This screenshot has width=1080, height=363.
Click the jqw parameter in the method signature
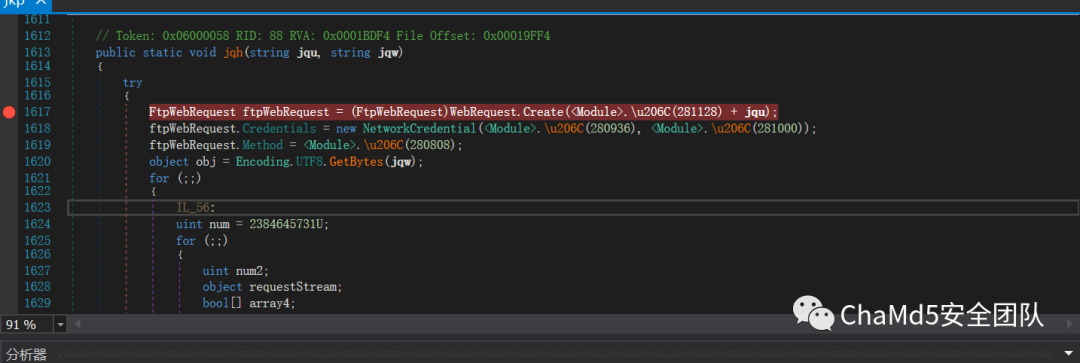click(389, 52)
